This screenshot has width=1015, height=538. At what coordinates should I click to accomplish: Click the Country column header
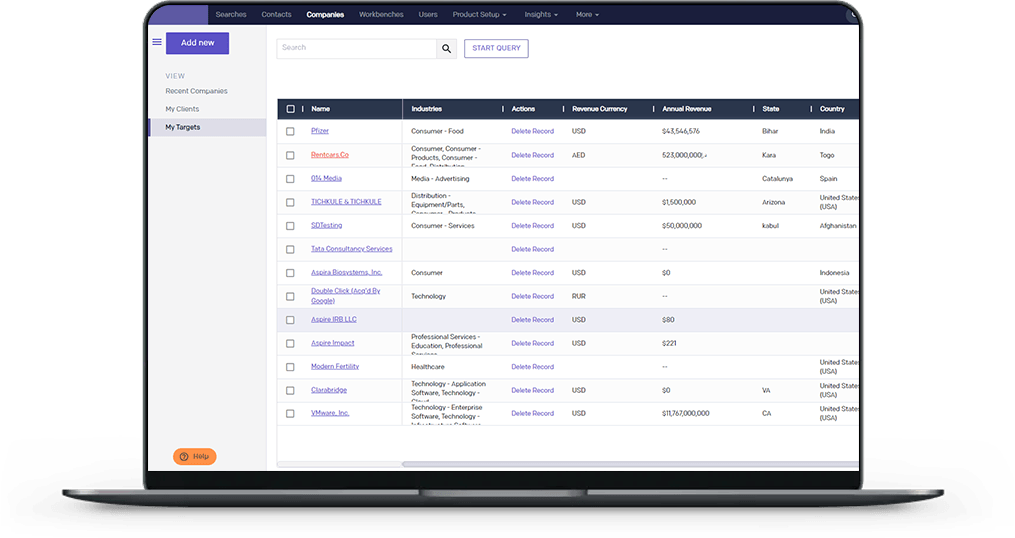tap(832, 109)
